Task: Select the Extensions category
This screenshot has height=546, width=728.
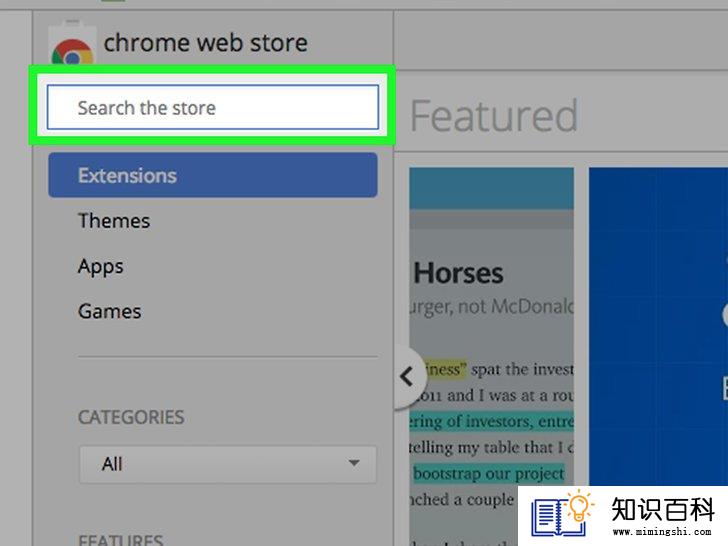Action: [x=213, y=175]
